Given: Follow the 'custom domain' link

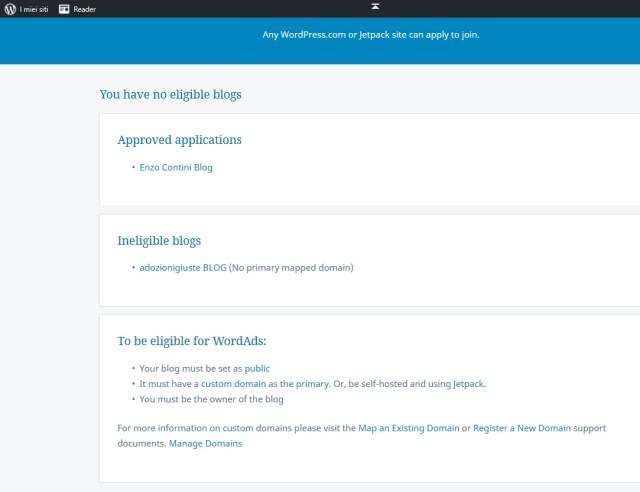Looking at the screenshot, I should coord(231,383).
